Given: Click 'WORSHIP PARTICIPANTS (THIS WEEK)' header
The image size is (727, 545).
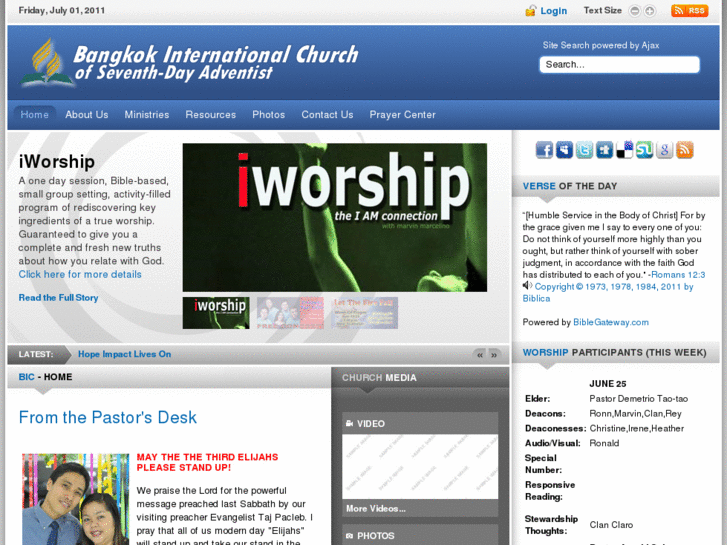Looking at the screenshot, I should (614, 353).
